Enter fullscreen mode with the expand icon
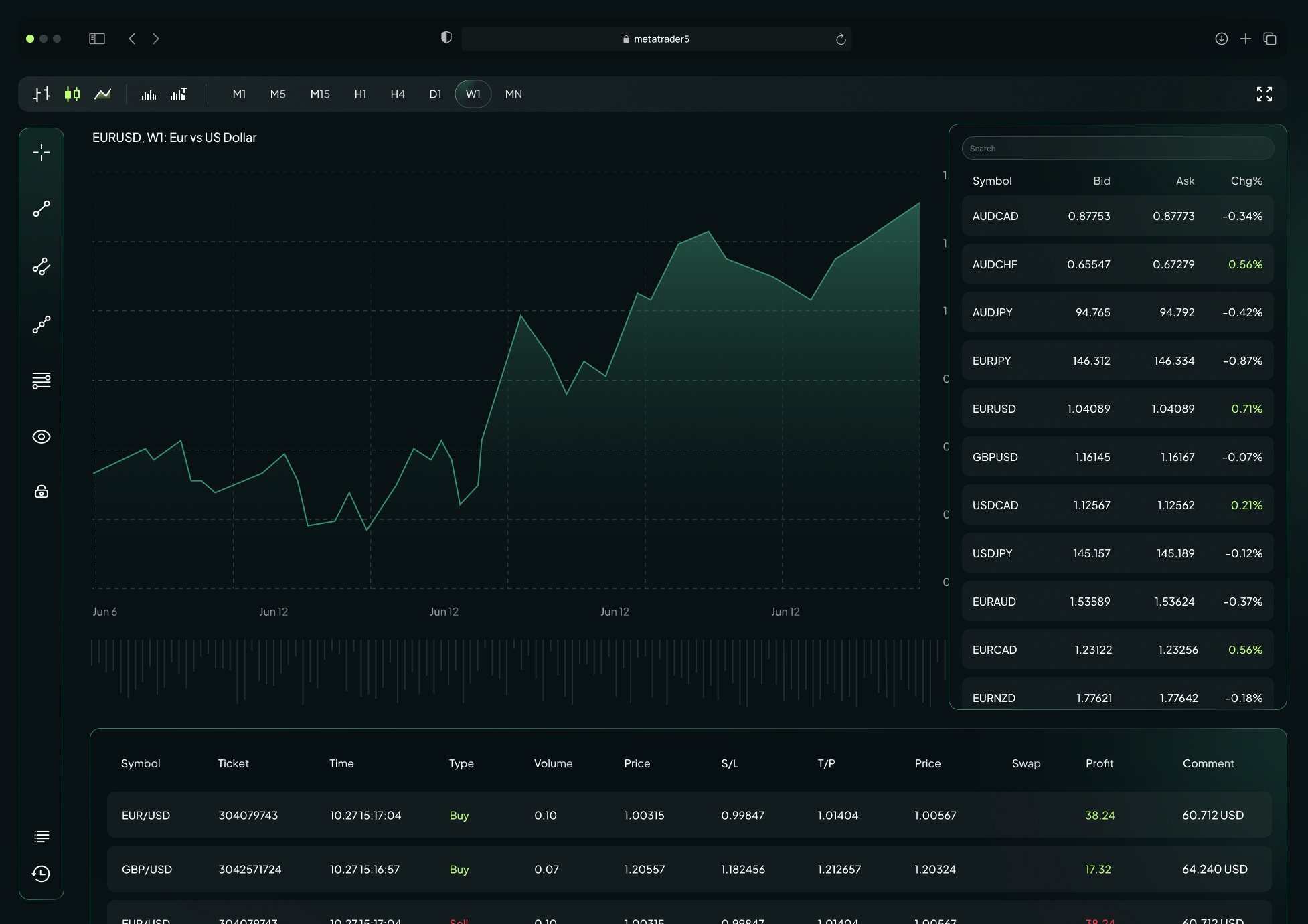The width and height of the screenshot is (1308, 924). [1264, 94]
